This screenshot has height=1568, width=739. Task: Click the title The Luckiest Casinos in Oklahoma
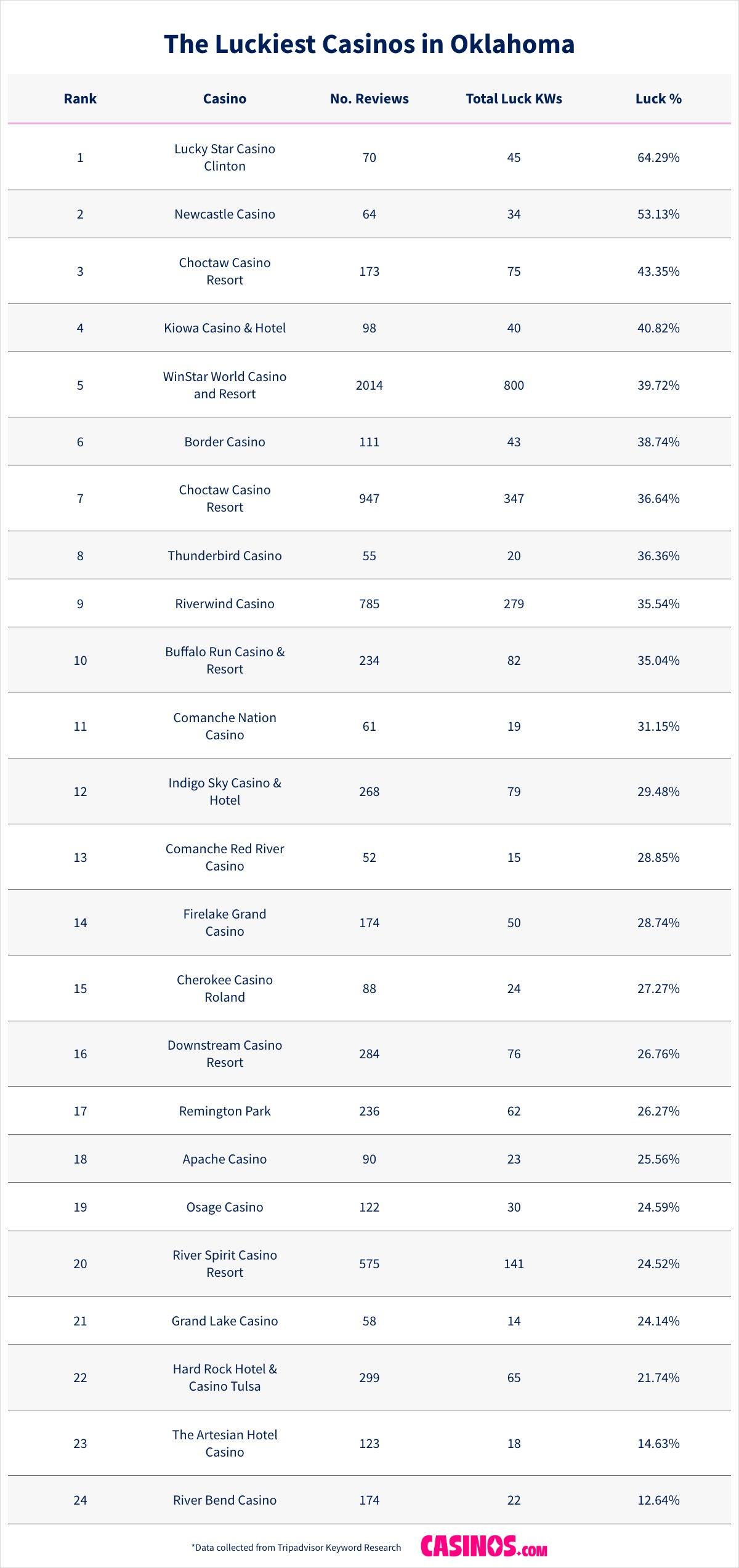tap(369, 44)
